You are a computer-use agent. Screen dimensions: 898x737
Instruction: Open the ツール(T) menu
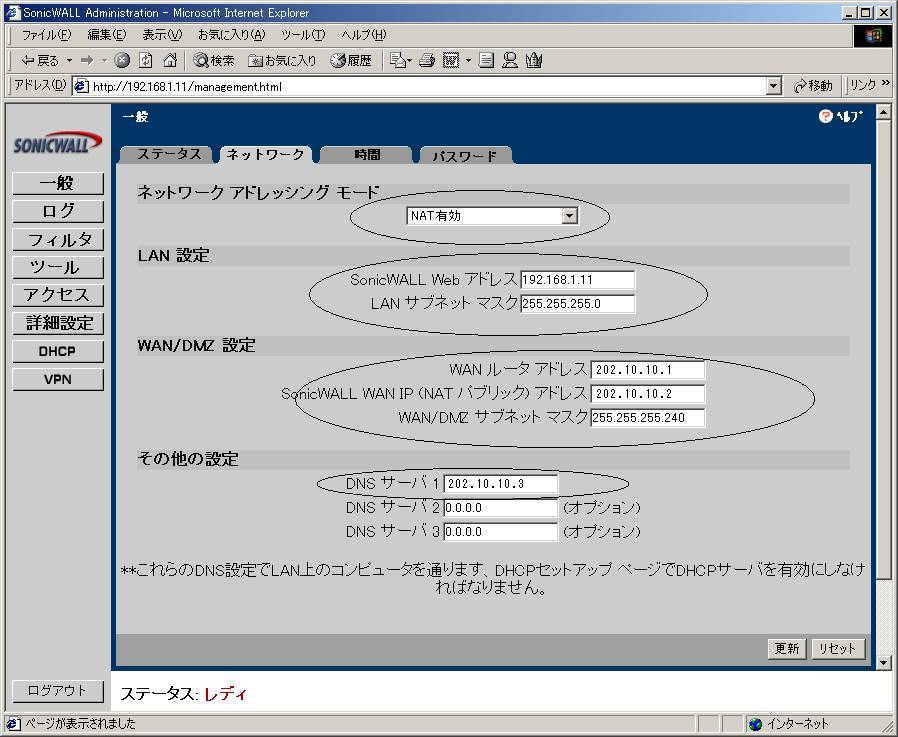click(303, 35)
